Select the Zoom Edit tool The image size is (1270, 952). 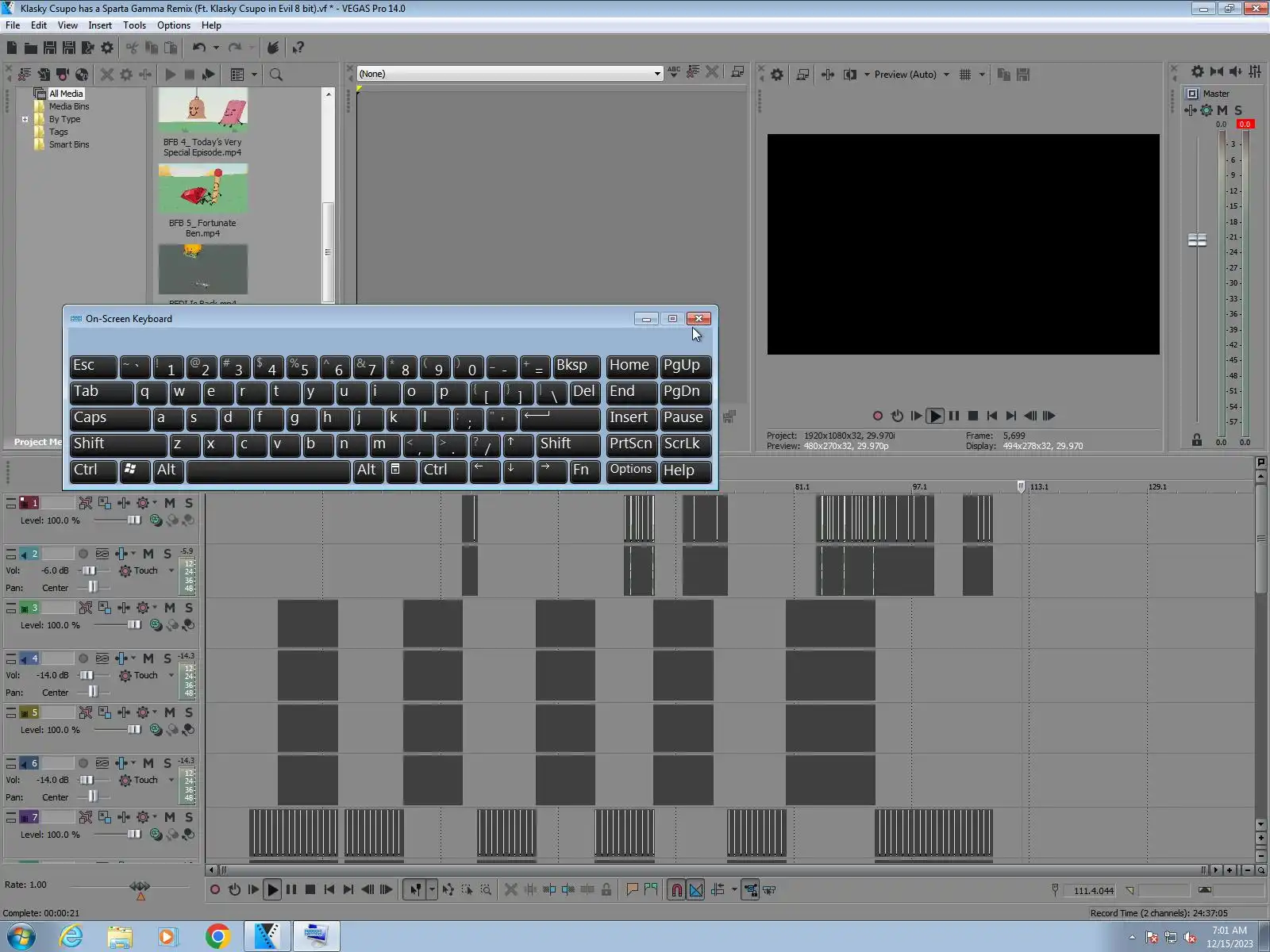click(x=486, y=890)
